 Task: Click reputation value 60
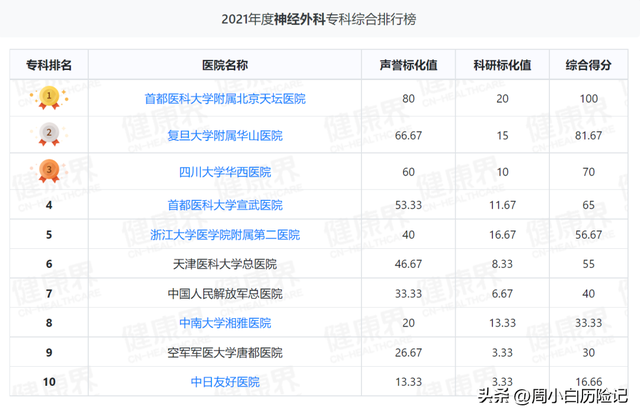408,172
